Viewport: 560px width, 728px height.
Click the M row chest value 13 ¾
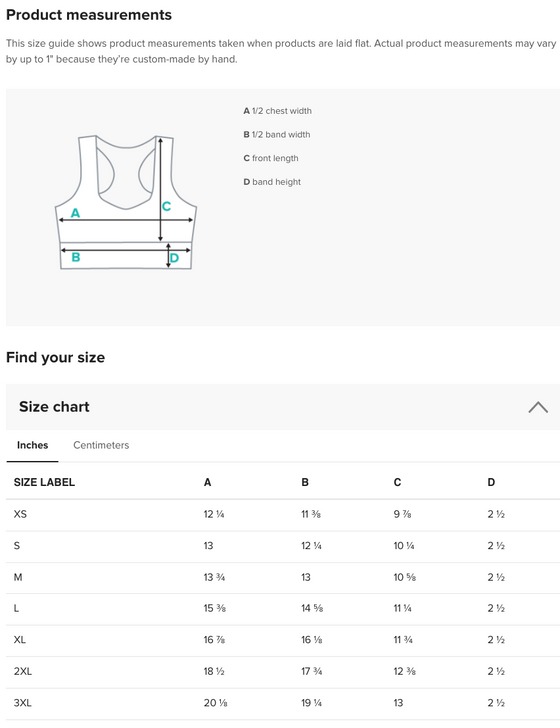coord(215,577)
